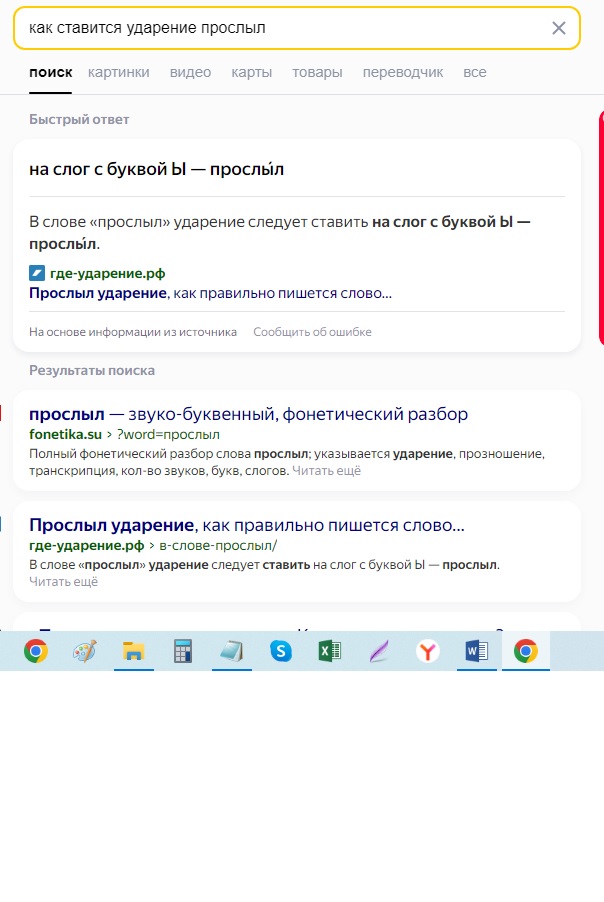The height and width of the screenshot is (902, 604).
Task: Open the где-ударение.рф favicon in quick answer
Action: (x=37, y=273)
